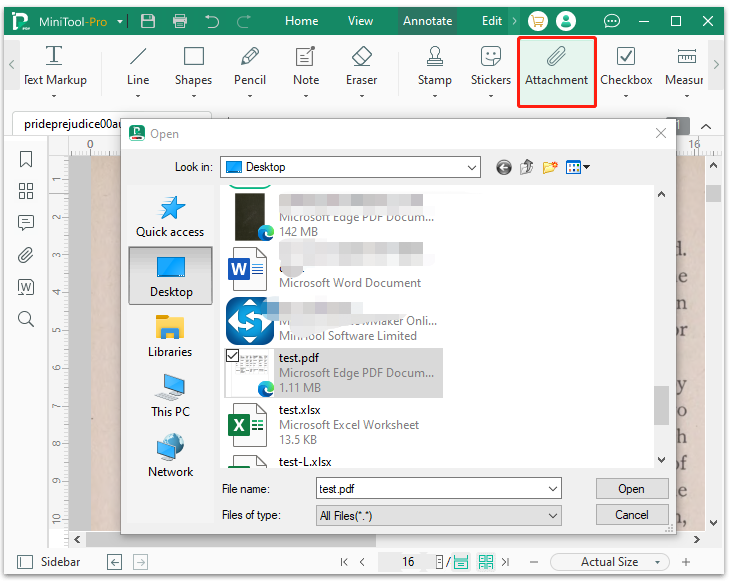Expand the Look in Desktop dropdown
Image resolution: width=731 pixels, height=582 pixels.
(472, 167)
